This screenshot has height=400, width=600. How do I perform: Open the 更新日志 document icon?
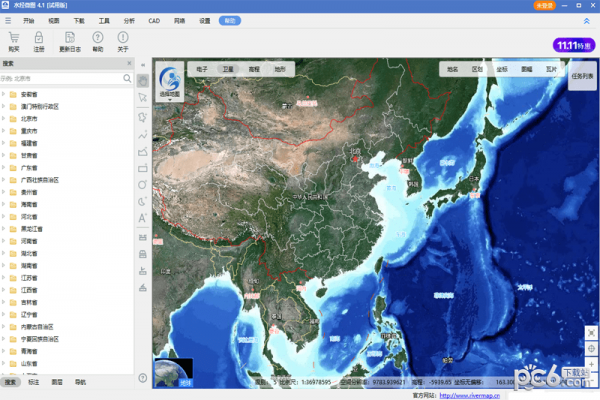tap(70, 38)
